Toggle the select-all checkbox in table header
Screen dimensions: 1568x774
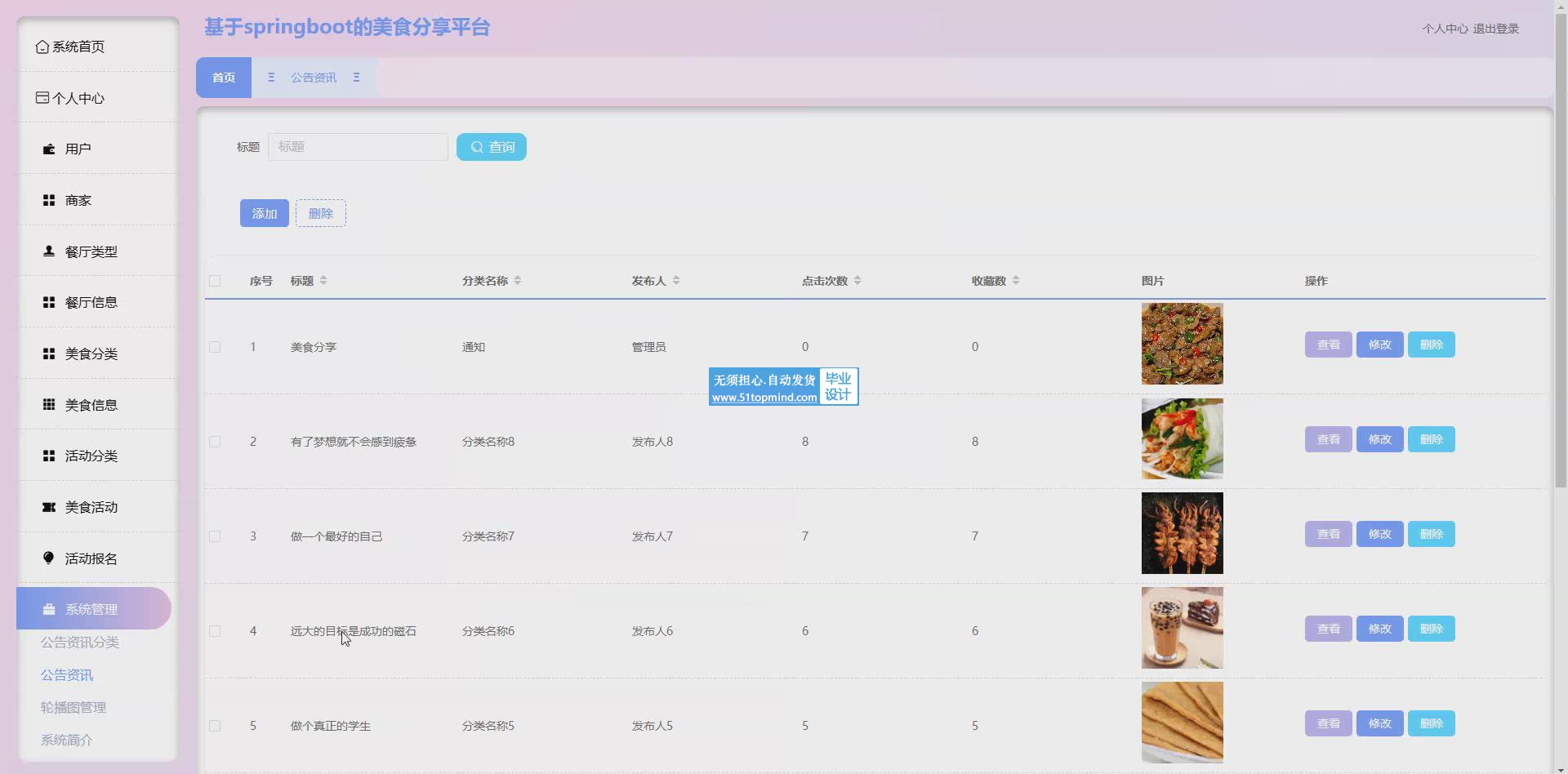215,281
